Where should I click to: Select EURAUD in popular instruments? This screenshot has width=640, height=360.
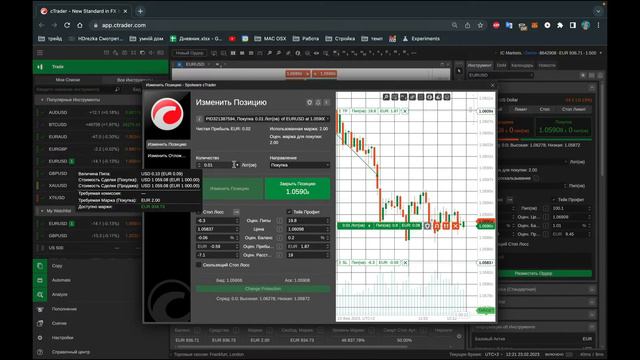[58, 137]
